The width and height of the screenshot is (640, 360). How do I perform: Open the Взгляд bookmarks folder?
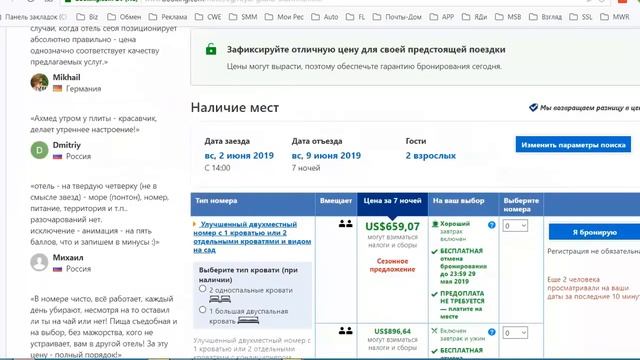tap(545, 17)
